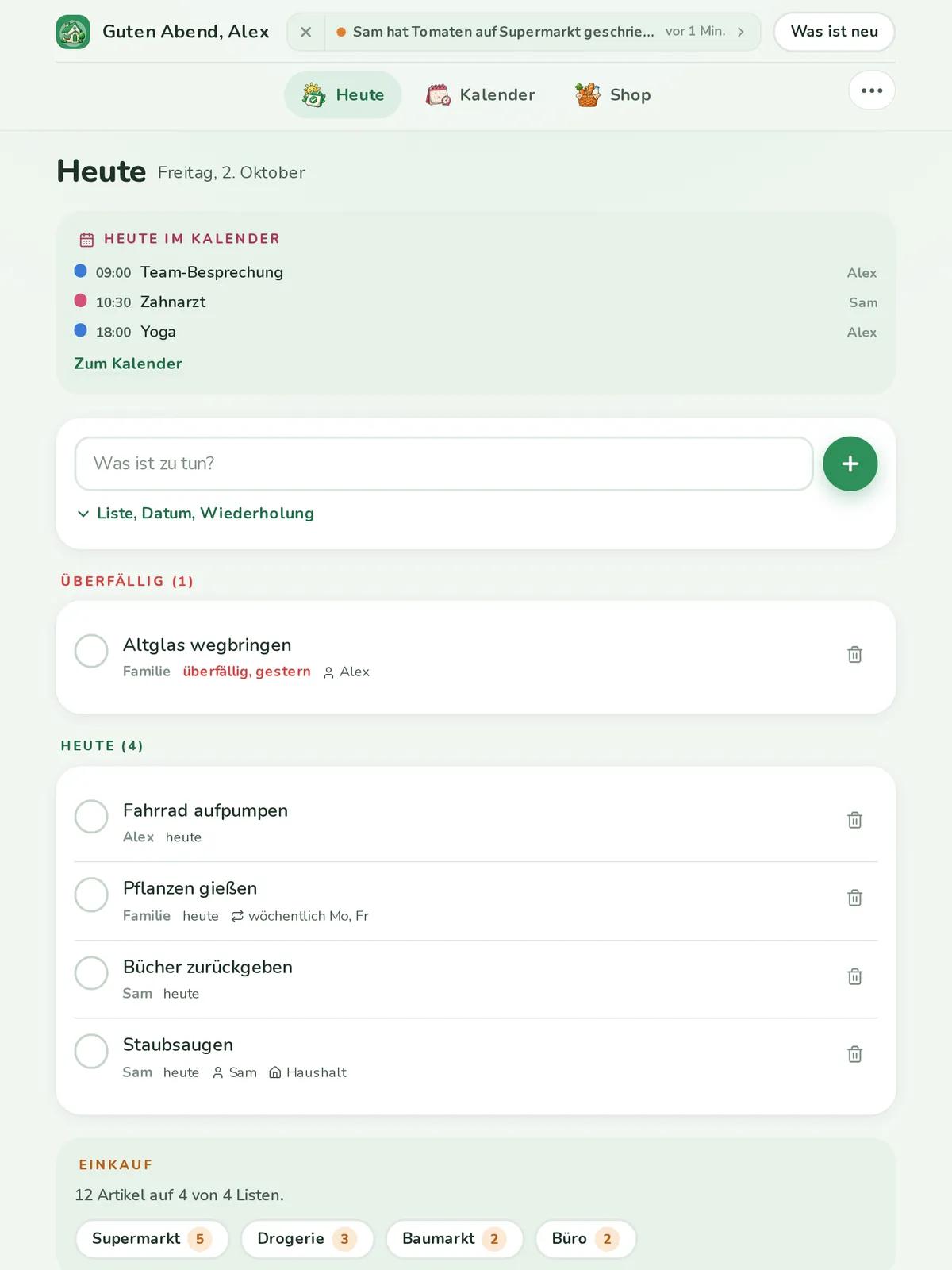Expand Liste, Datum, Wiederholung options
952x1270 pixels.
coord(195,514)
